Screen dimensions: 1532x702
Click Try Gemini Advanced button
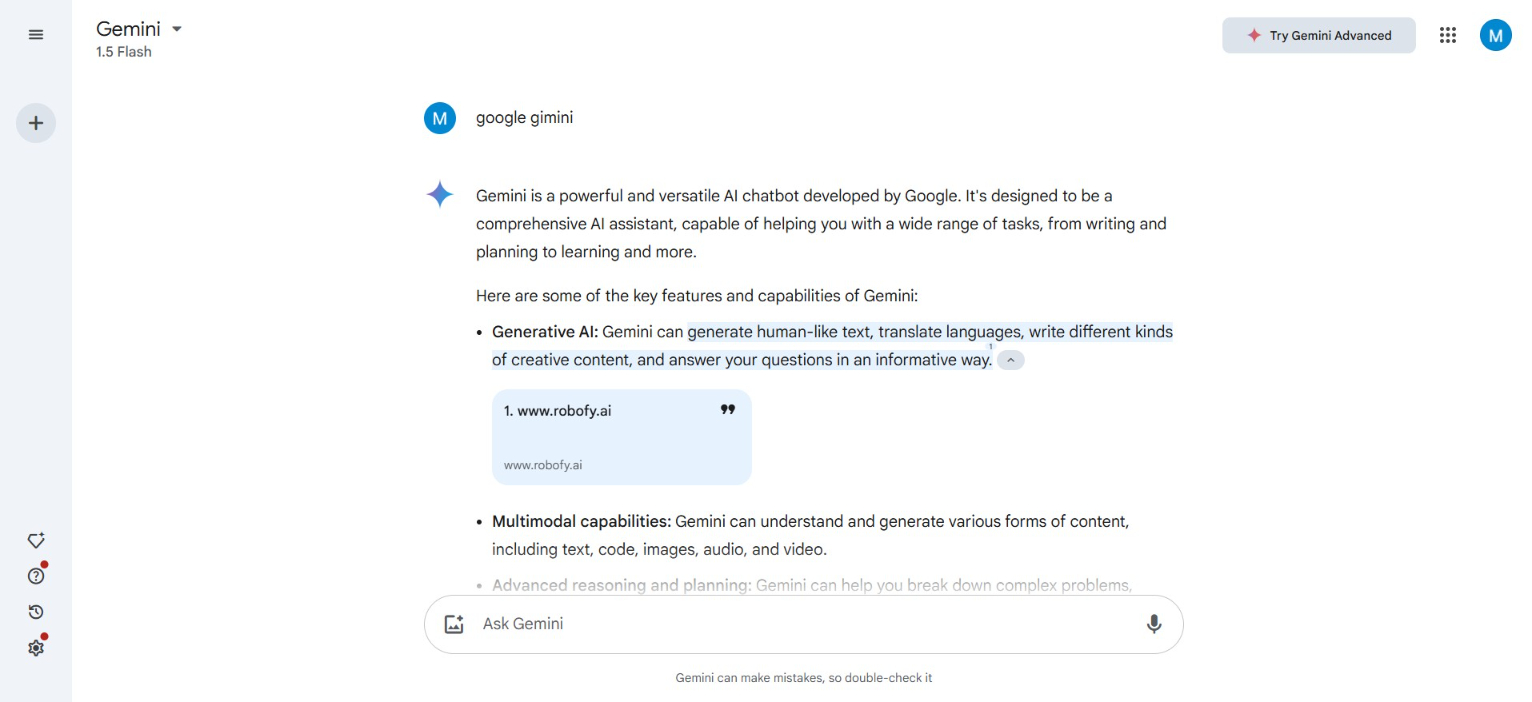1318,35
